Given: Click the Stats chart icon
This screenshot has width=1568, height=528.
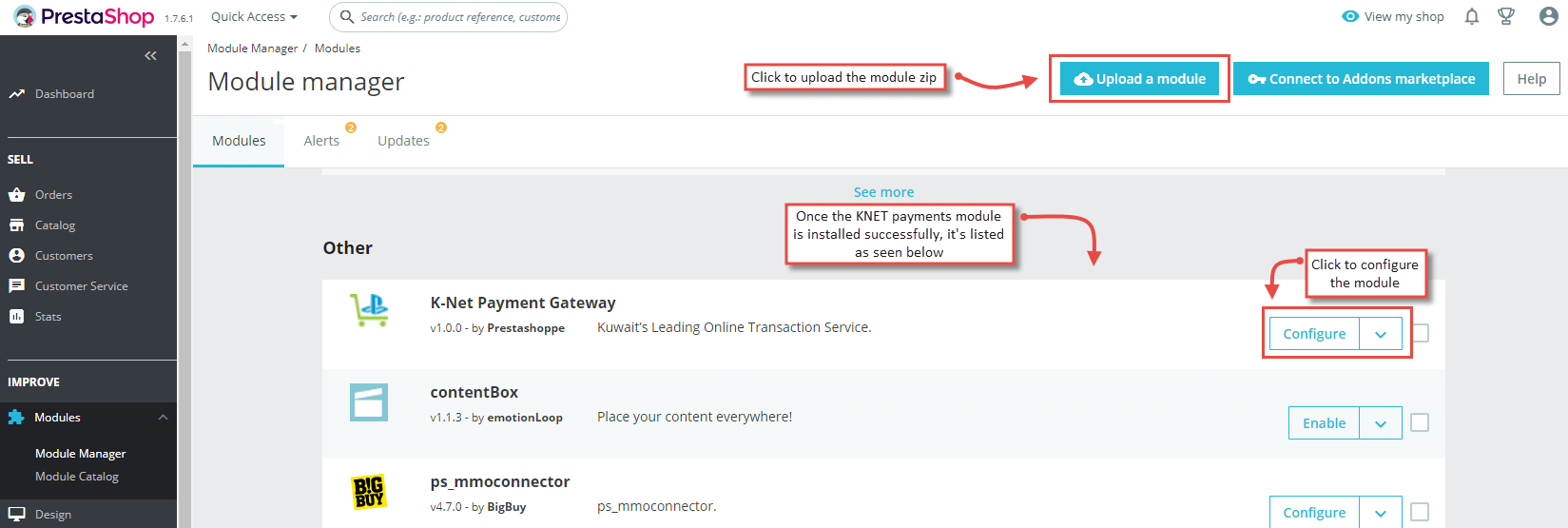Looking at the screenshot, I should coord(16,317).
